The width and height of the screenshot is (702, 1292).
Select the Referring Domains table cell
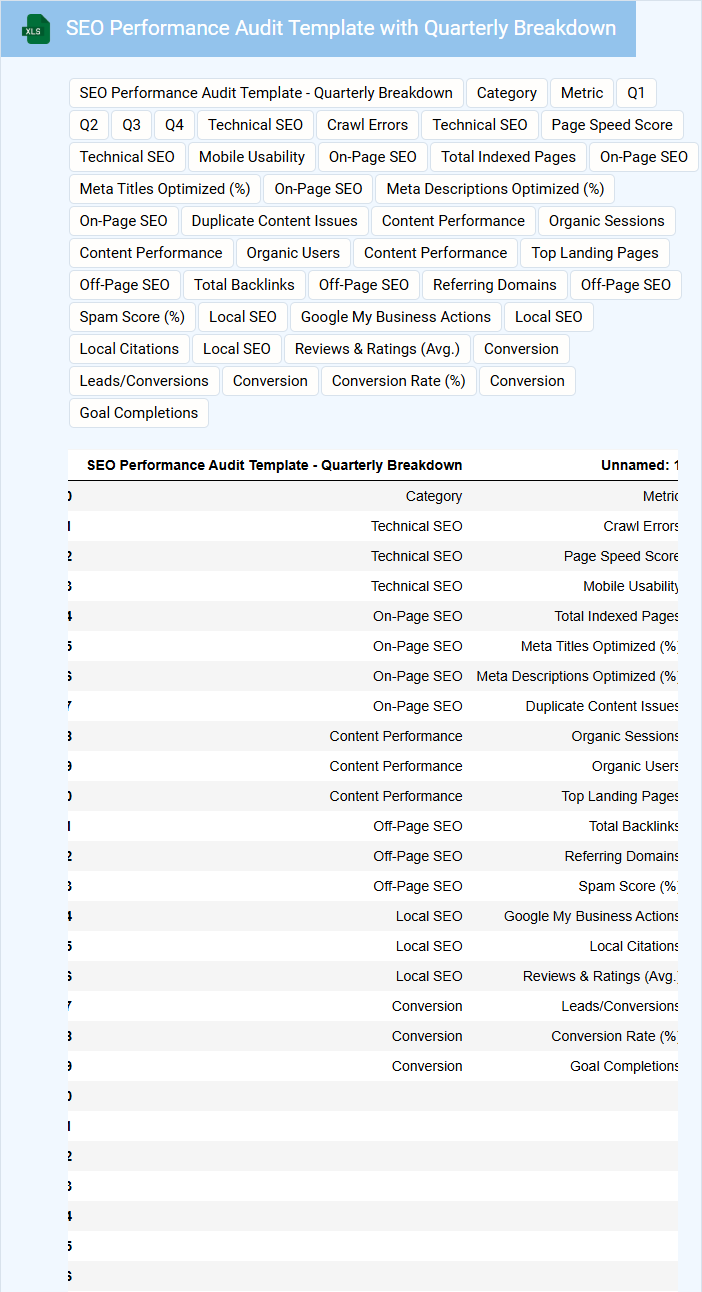[621, 856]
